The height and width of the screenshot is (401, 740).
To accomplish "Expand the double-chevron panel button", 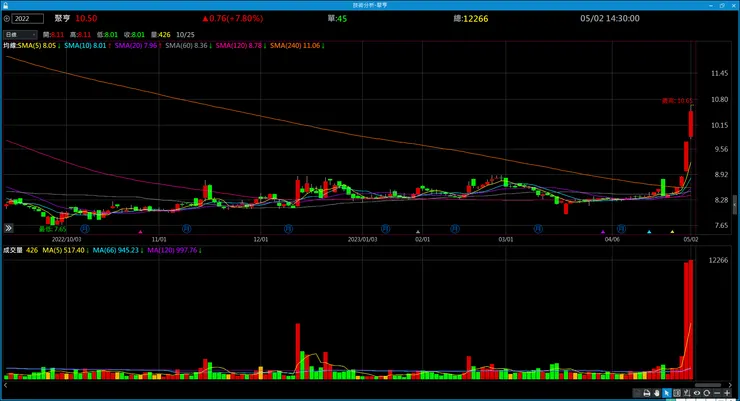I will pyautogui.click(x=8, y=228).
